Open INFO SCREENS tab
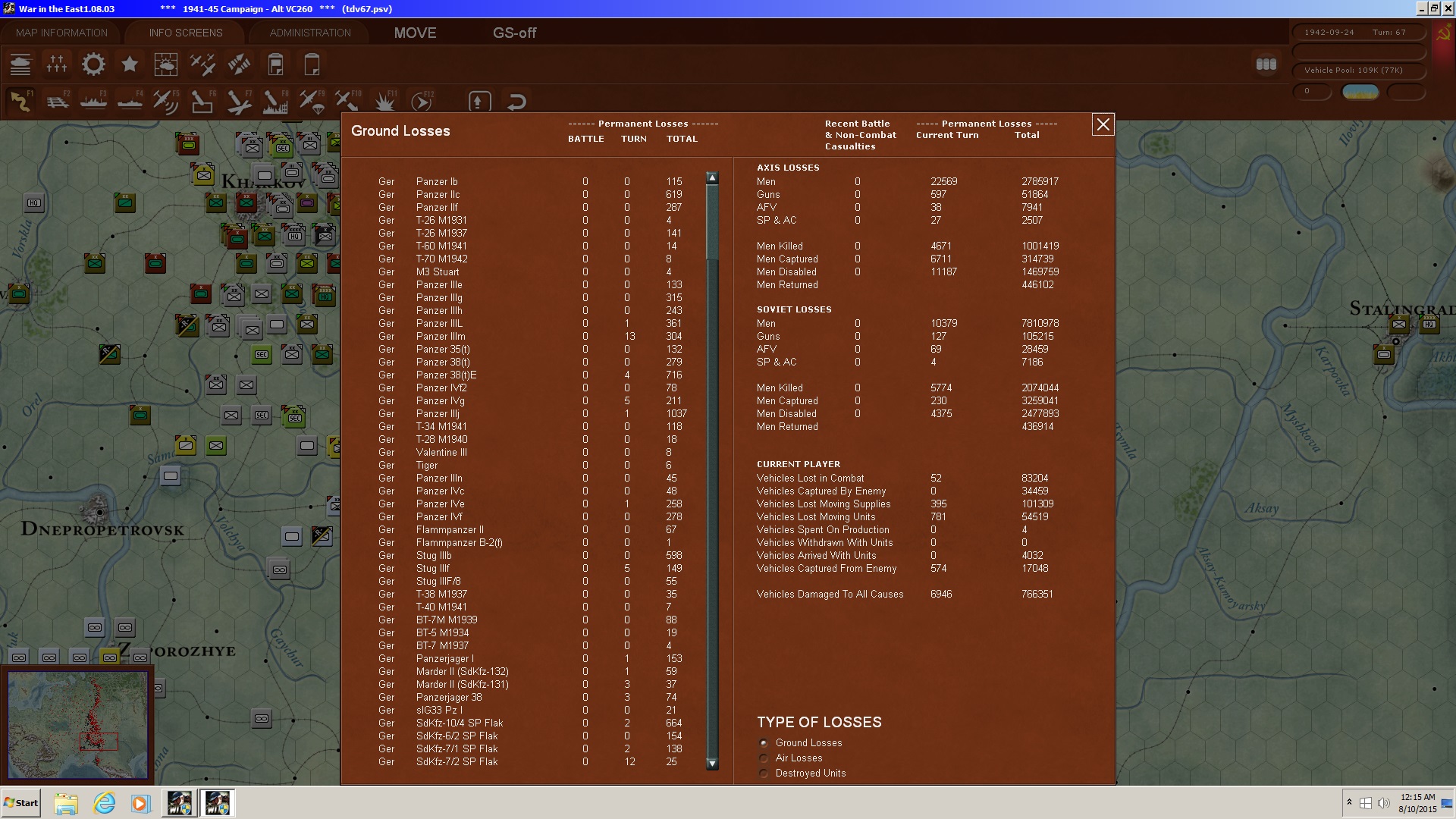 [186, 33]
